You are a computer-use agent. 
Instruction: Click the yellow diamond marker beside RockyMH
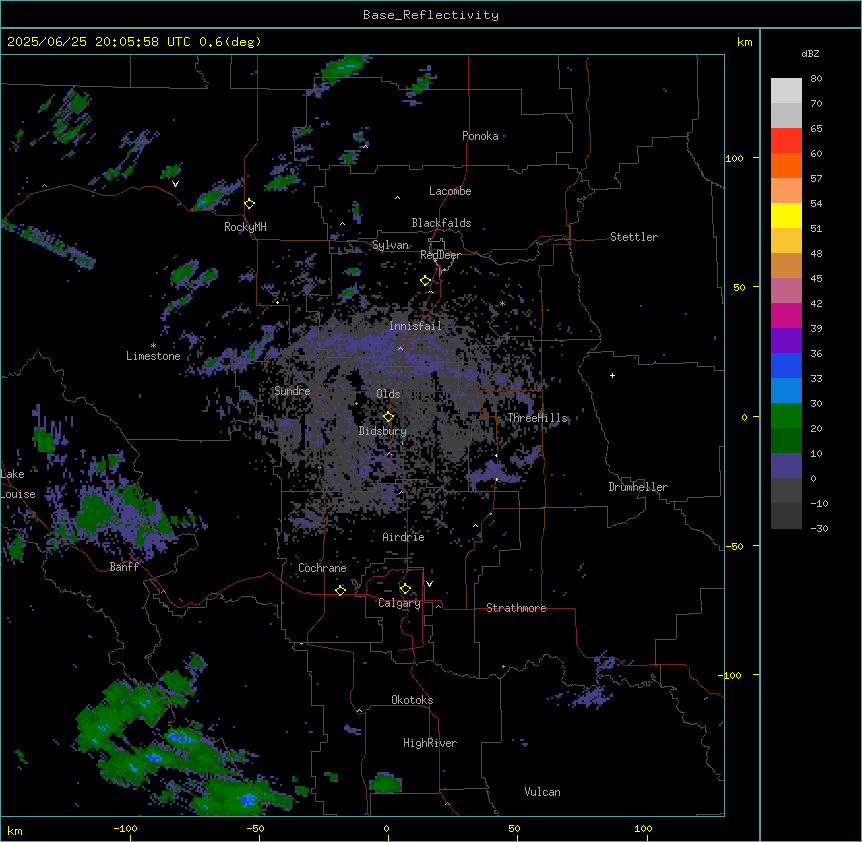tap(250, 204)
